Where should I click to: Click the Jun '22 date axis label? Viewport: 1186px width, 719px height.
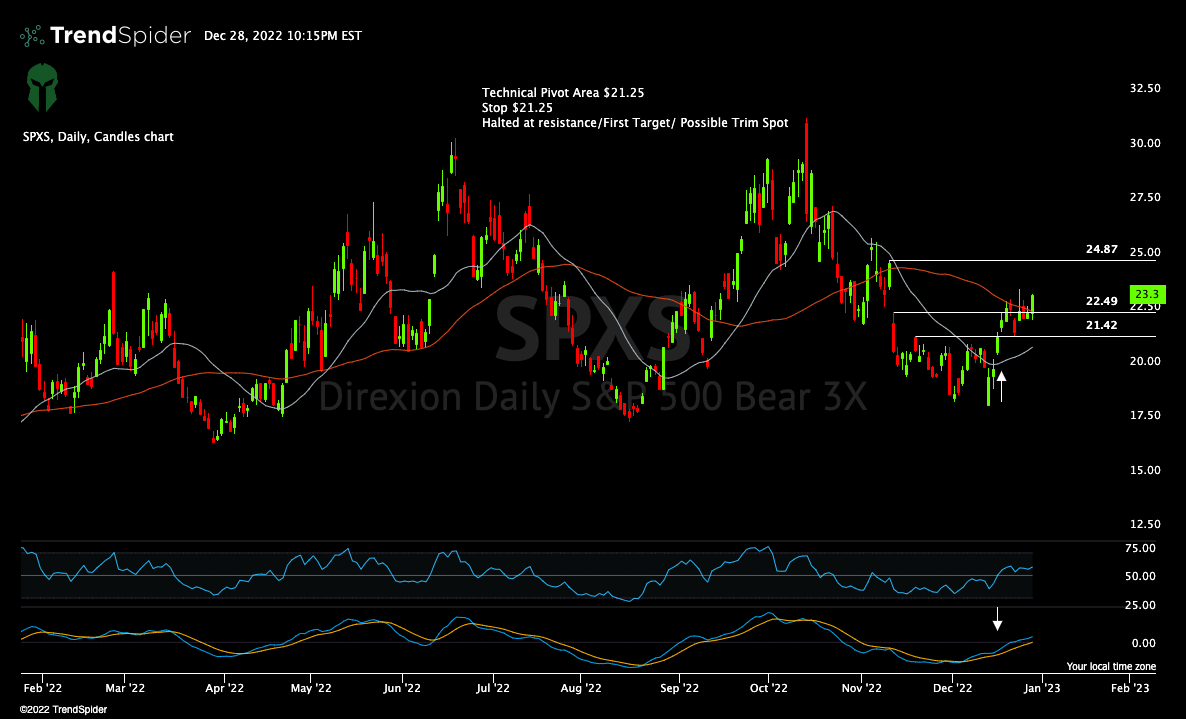402,688
